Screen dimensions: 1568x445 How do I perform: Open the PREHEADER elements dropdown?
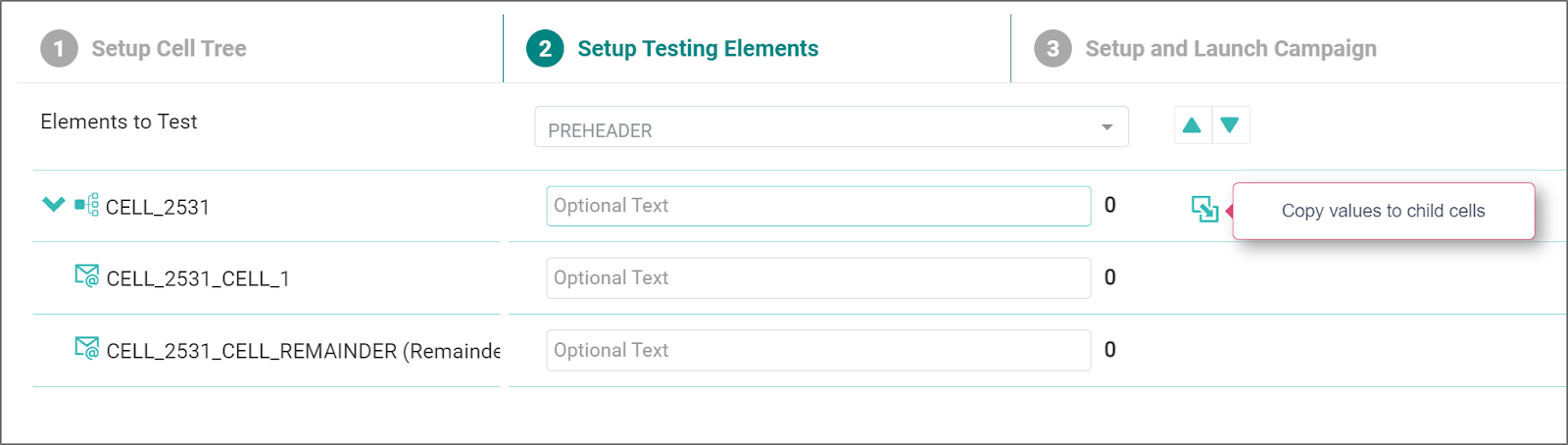pos(830,127)
